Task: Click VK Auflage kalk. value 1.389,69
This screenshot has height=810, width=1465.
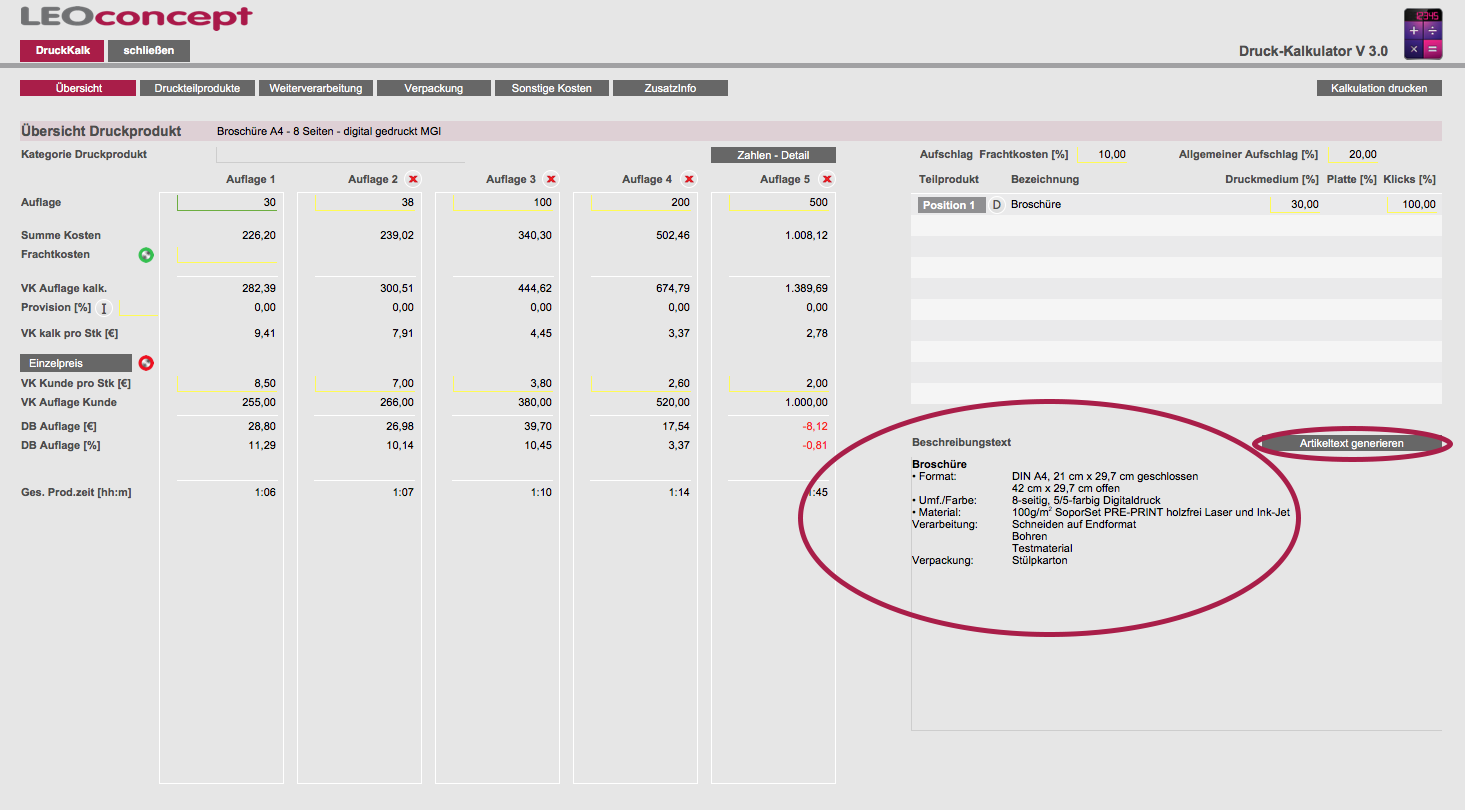Action: click(x=805, y=288)
